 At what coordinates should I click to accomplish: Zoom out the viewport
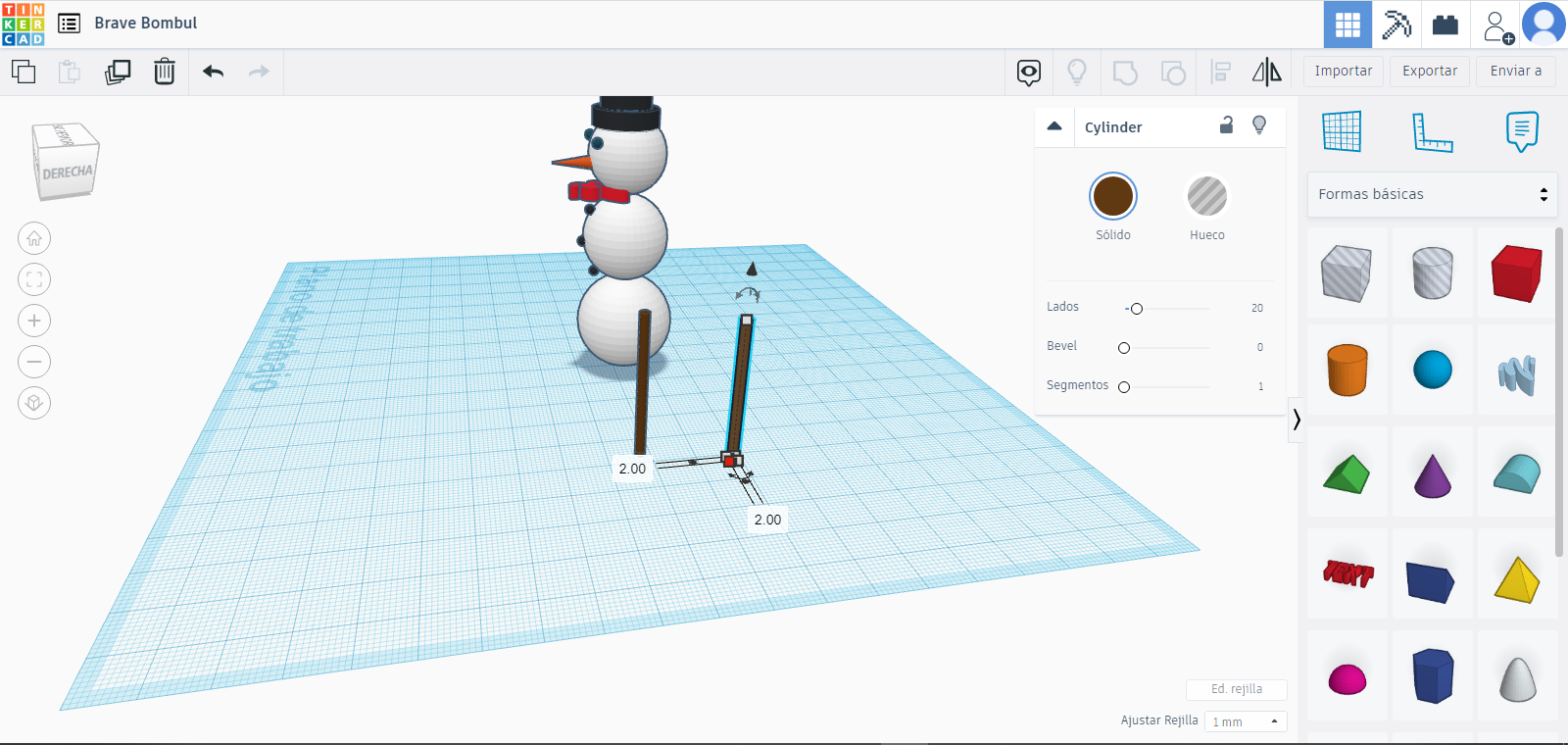pos(34,362)
